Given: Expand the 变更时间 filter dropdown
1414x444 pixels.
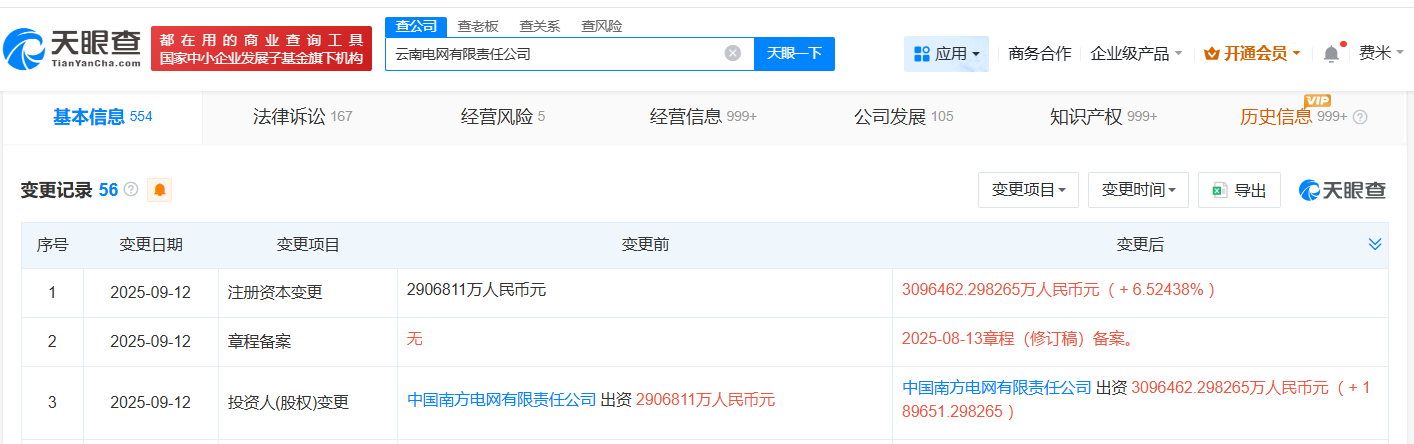Looking at the screenshot, I should pos(1138,190).
